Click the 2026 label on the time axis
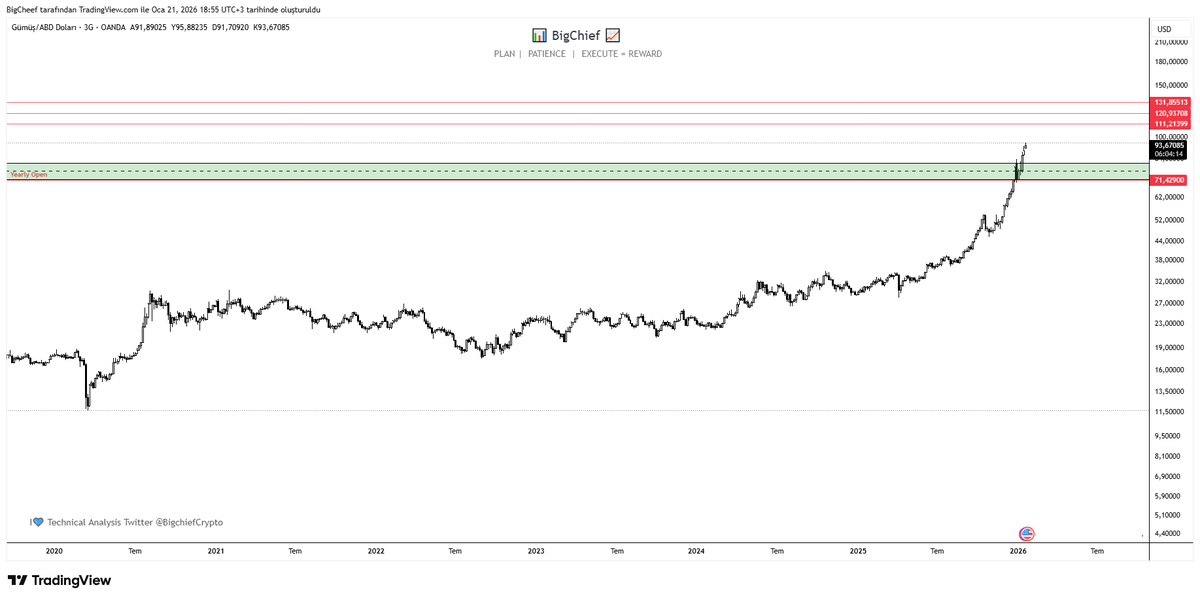The height and width of the screenshot is (600, 1200). pos(1018,551)
